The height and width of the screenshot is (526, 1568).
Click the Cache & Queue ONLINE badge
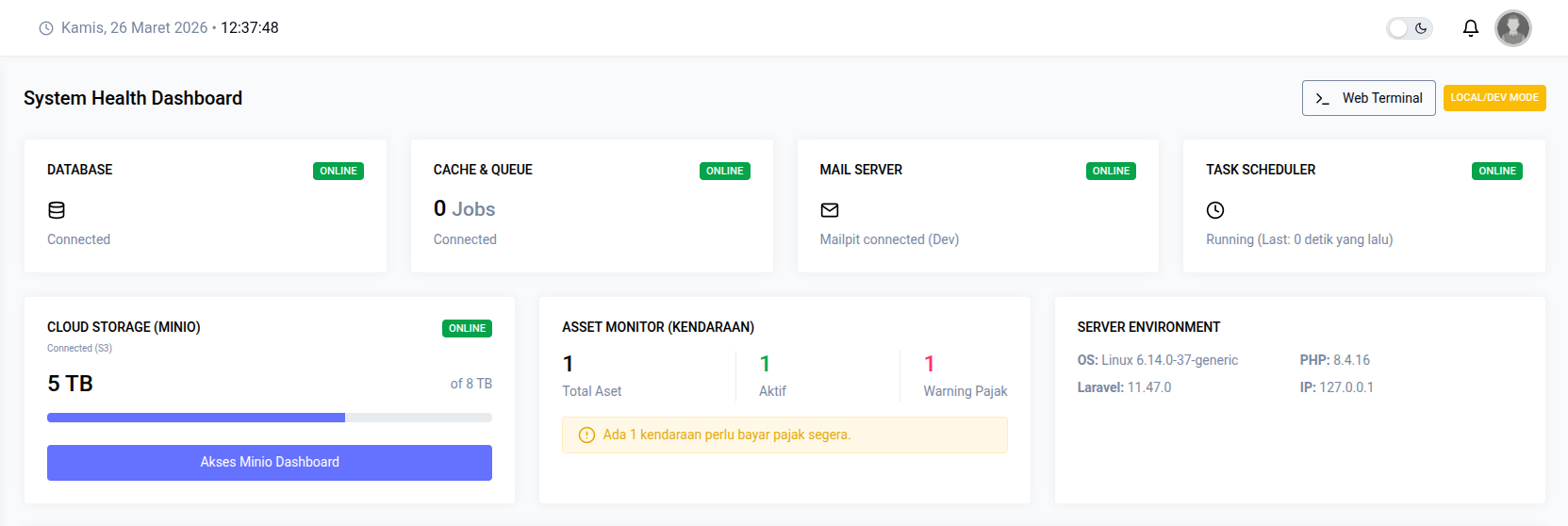[724, 171]
